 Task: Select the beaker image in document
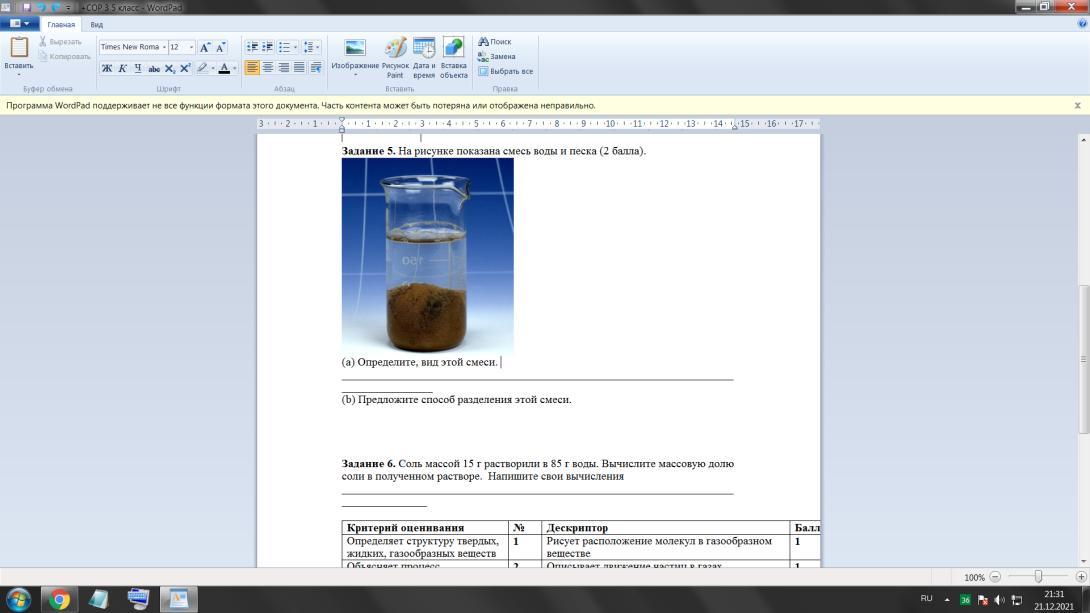428,256
